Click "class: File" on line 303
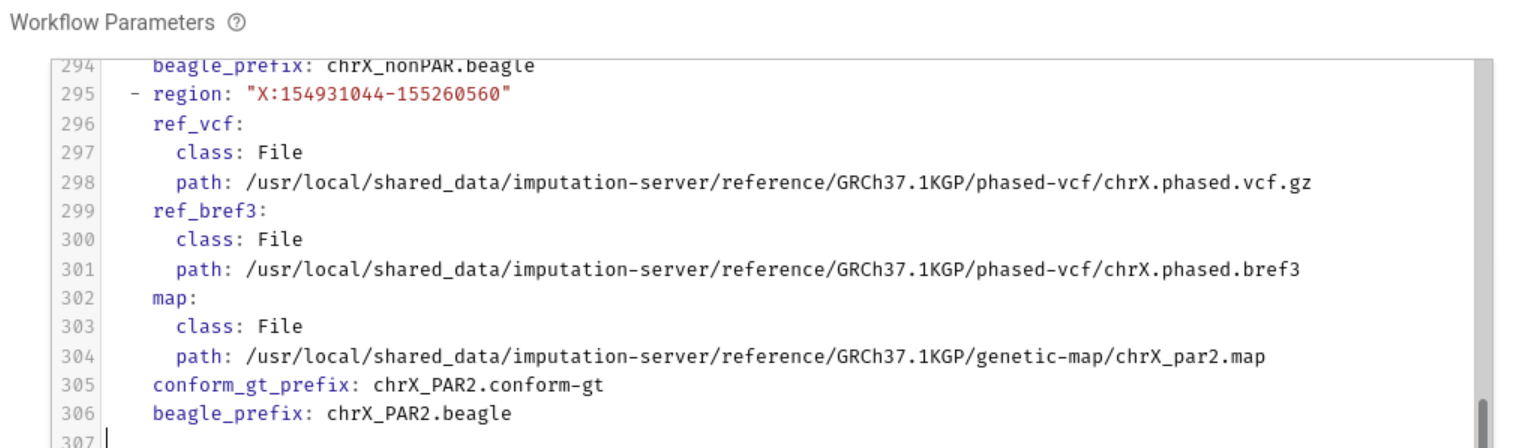This screenshot has width=1520, height=448. point(239,327)
